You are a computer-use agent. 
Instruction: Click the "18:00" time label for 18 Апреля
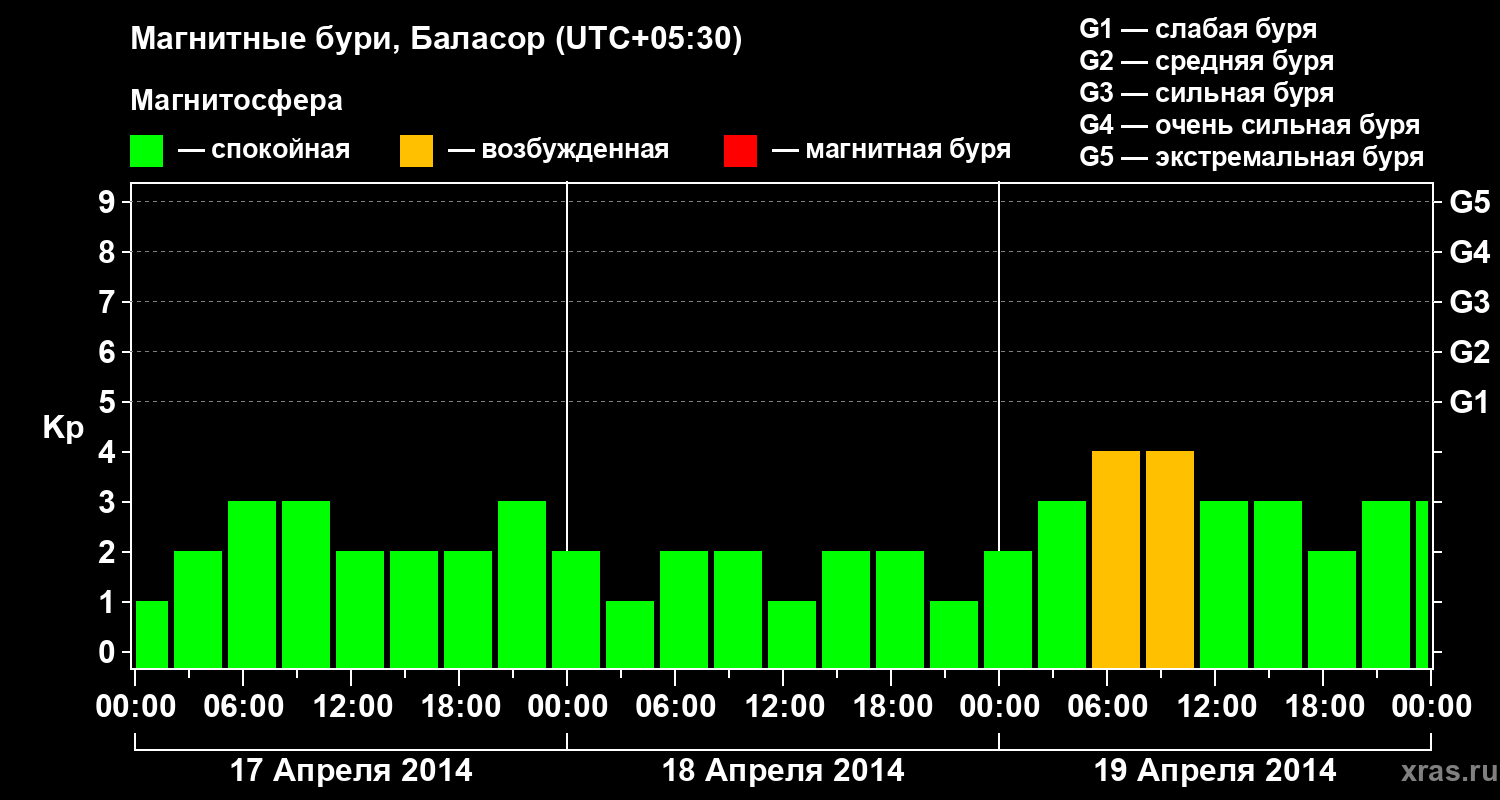coord(891,706)
